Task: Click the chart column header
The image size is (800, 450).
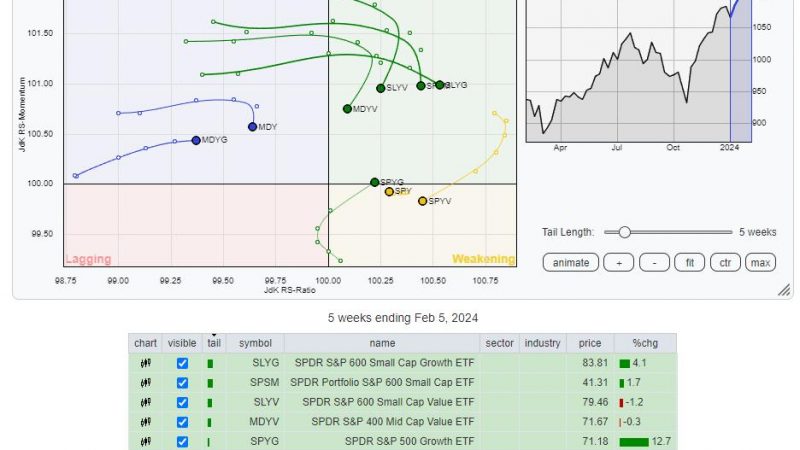Action: tap(145, 343)
